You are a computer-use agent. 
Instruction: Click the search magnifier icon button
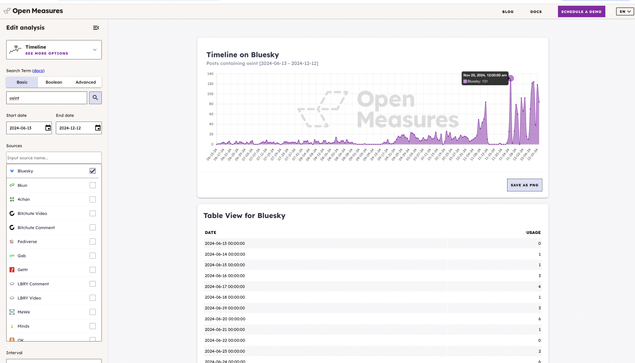(x=95, y=98)
